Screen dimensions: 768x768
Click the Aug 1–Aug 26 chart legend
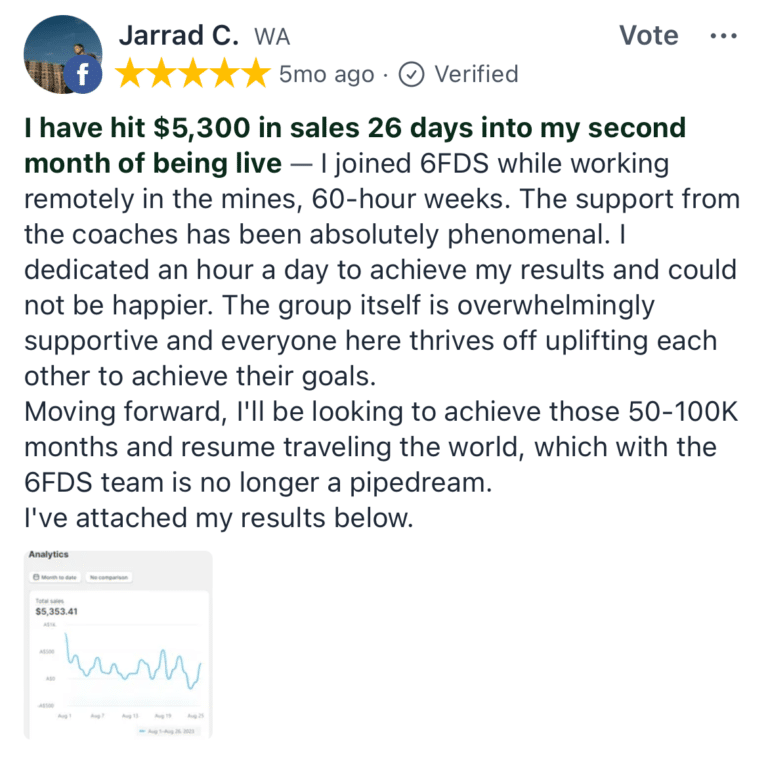[x=167, y=731]
